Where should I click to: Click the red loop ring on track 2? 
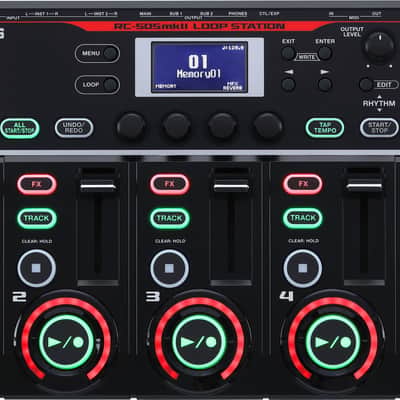66,302
